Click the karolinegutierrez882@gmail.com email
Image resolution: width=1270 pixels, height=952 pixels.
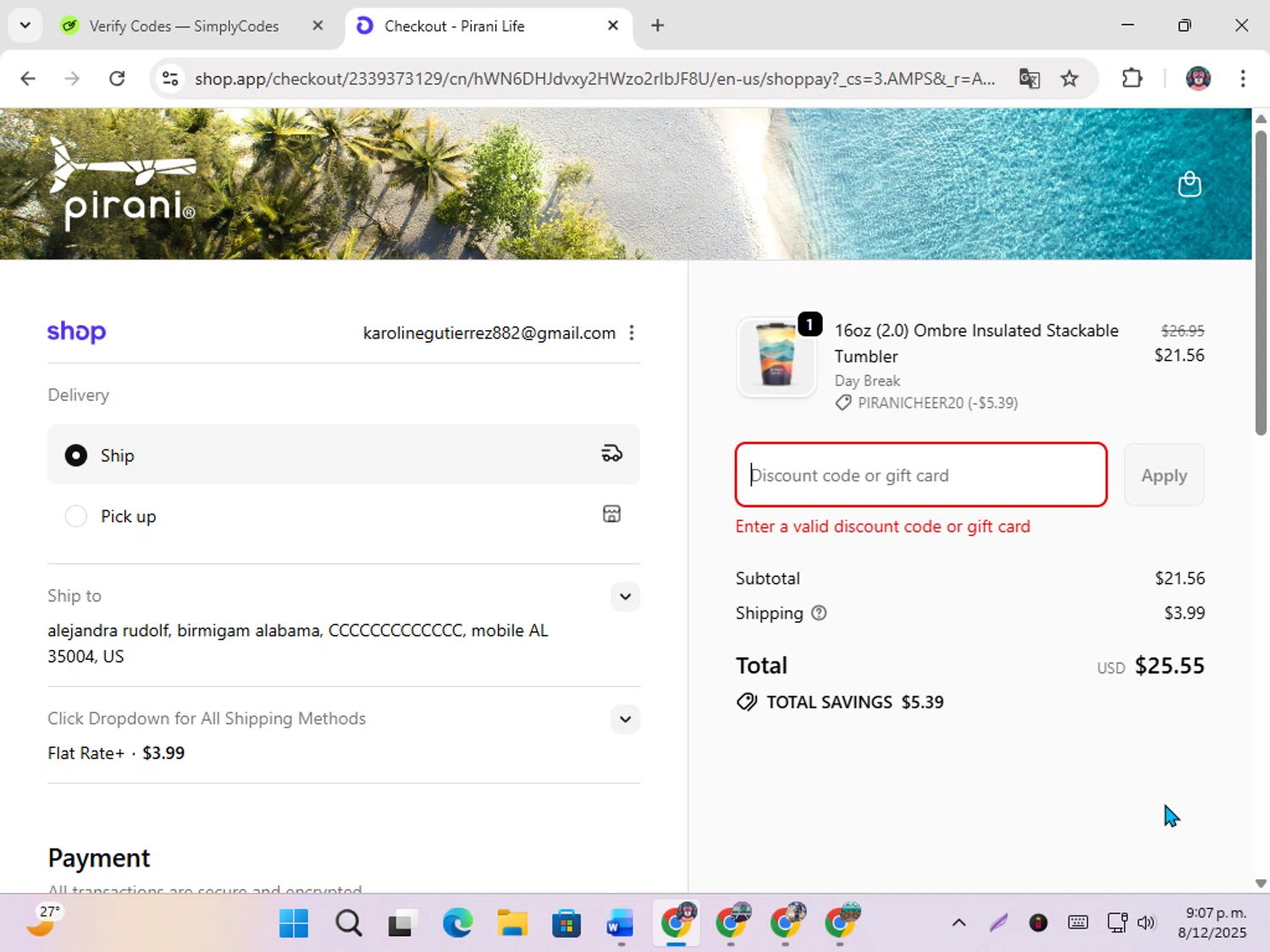coord(489,333)
